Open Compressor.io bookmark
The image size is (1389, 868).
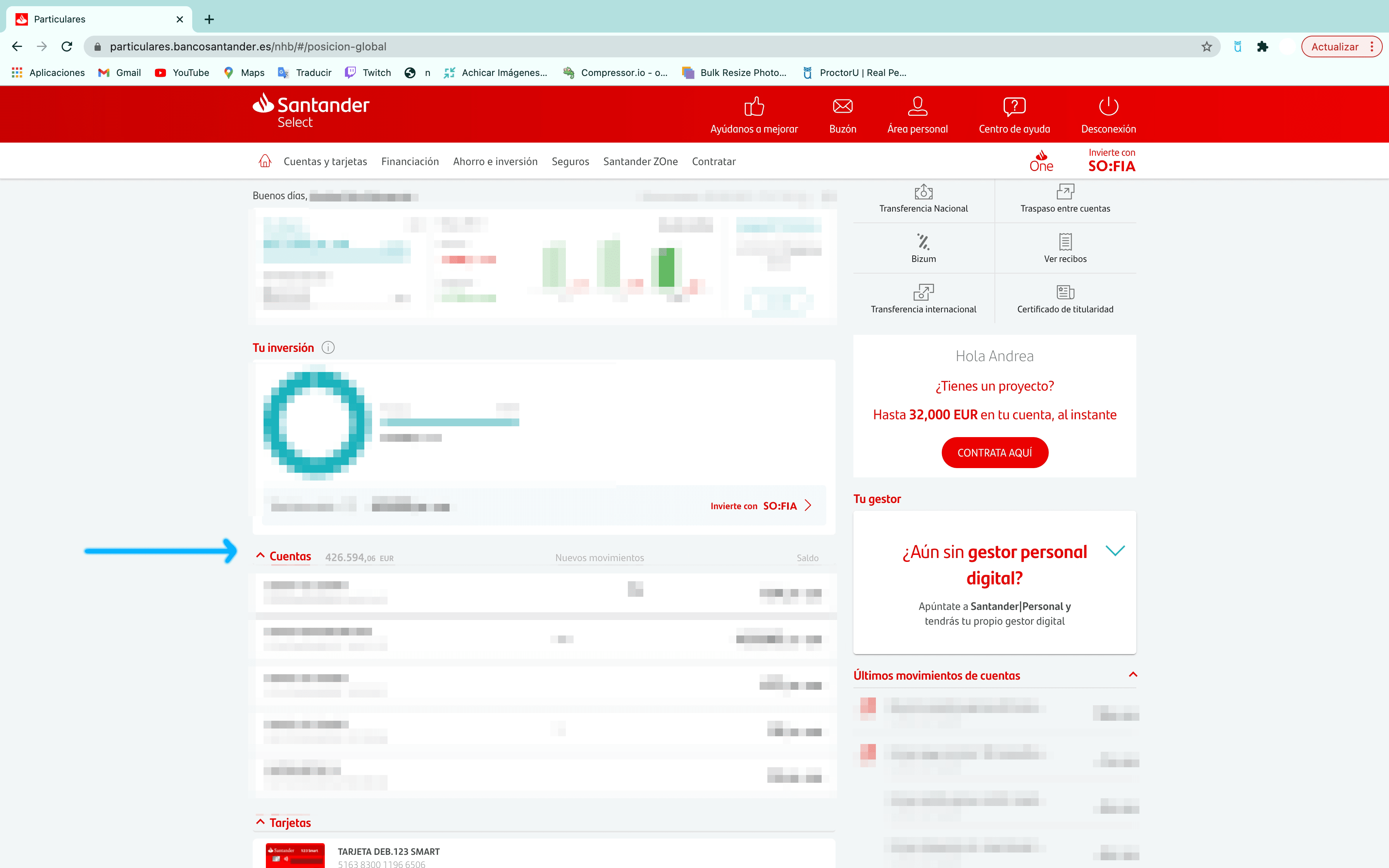[x=615, y=72]
